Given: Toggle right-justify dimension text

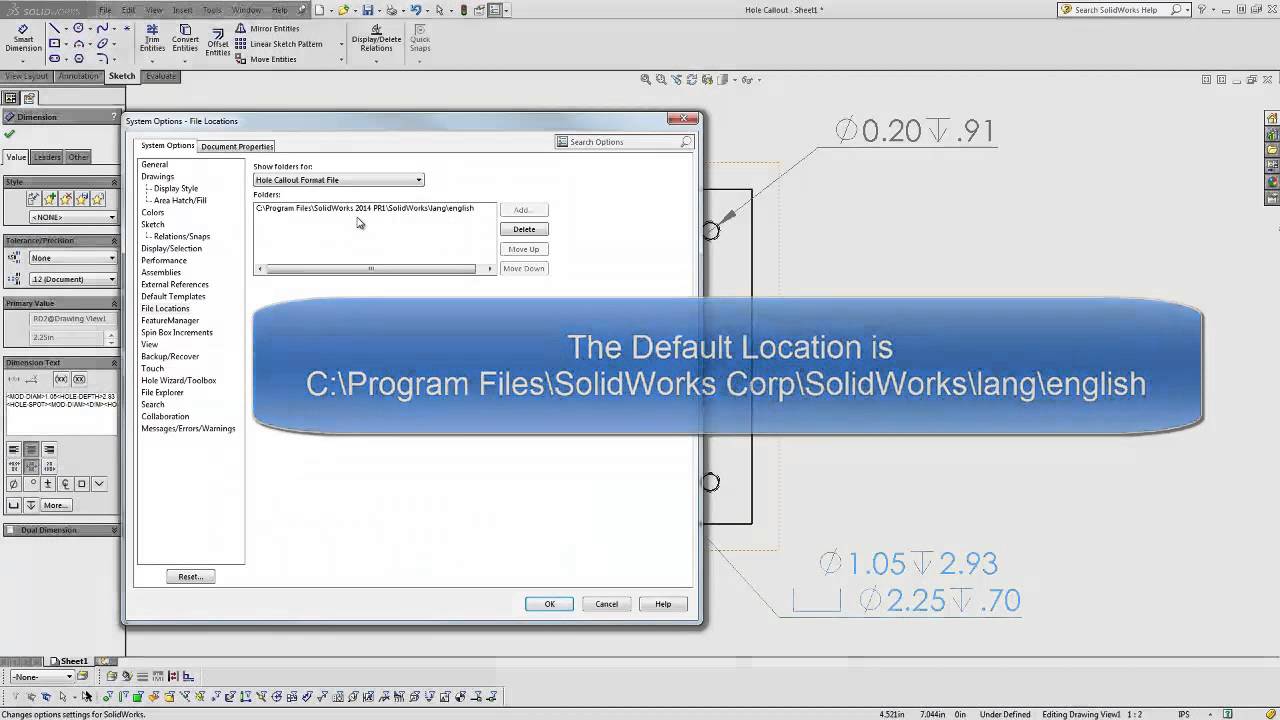Looking at the screenshot, I should (48, 450).
